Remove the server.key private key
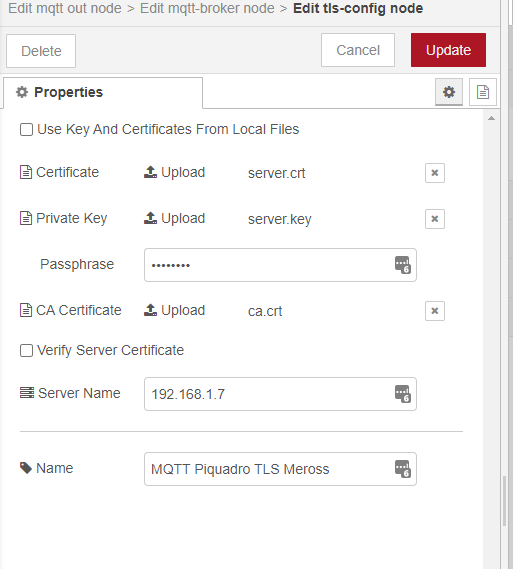 click(435, 219)
